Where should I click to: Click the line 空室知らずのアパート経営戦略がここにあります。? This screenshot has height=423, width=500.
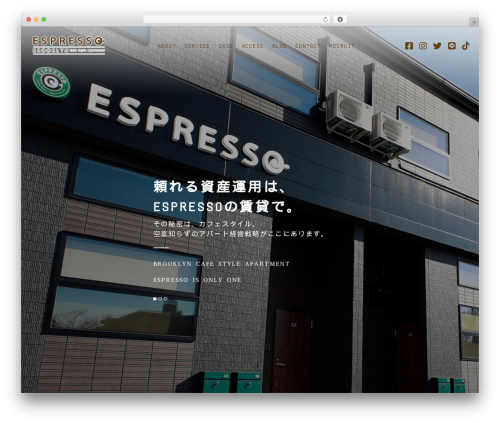click(x=239, y=234)
